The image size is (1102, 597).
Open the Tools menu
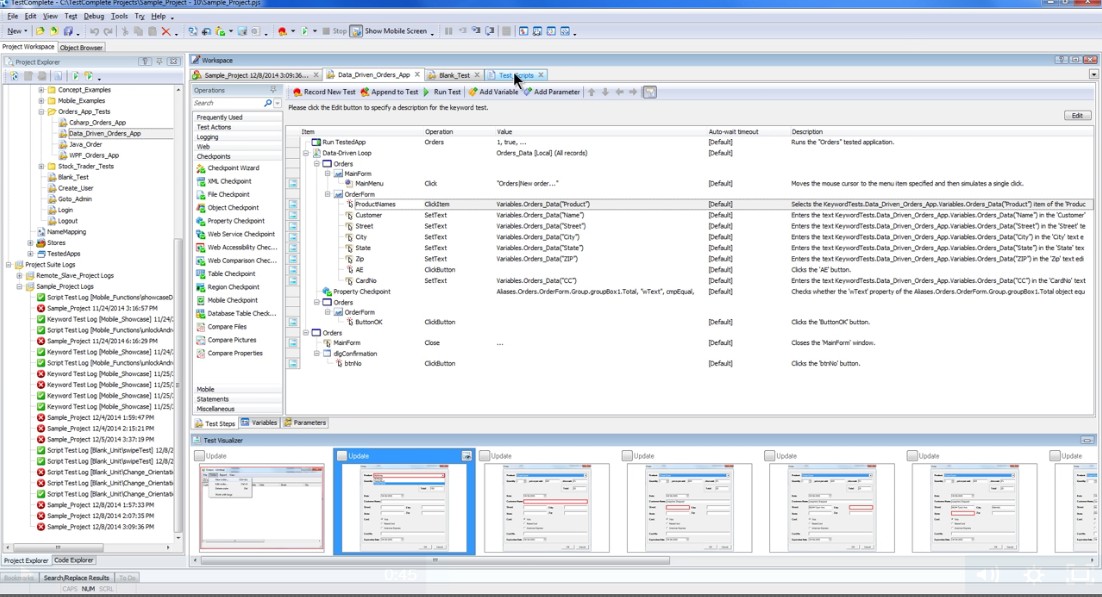click(x=119, y=16)
